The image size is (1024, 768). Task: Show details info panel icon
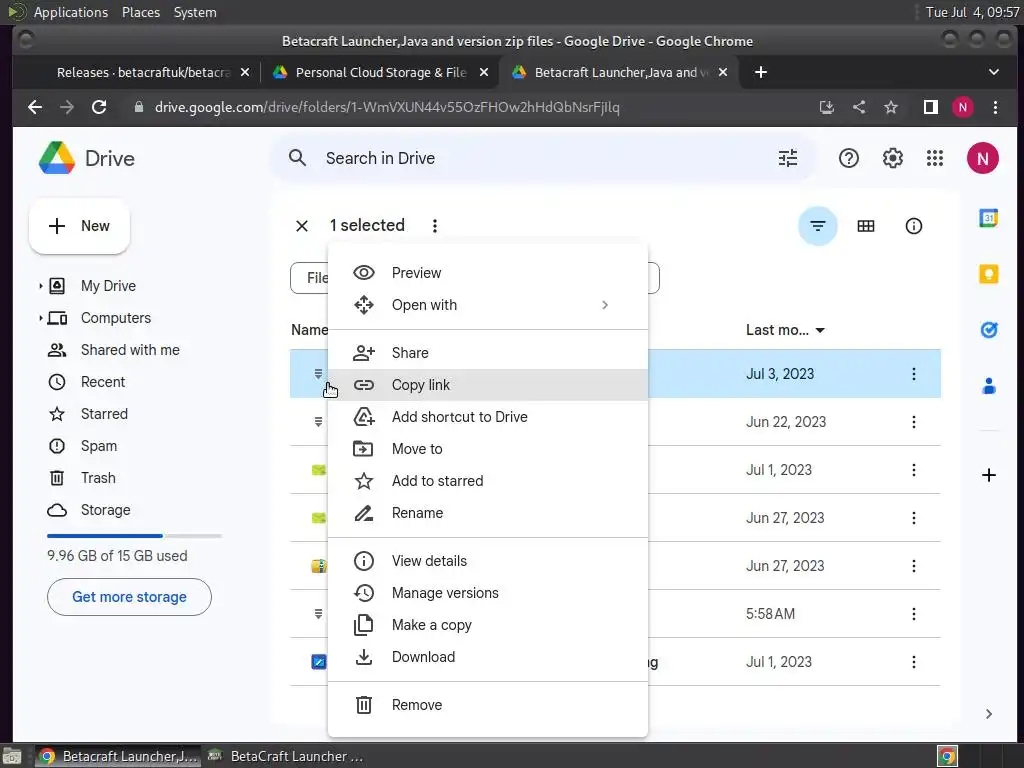tap(913, 226)
